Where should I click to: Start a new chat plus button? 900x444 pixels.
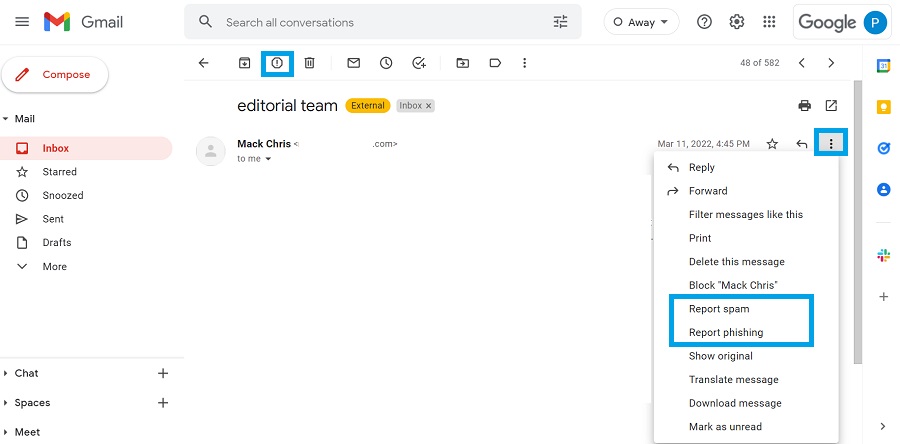163,373
